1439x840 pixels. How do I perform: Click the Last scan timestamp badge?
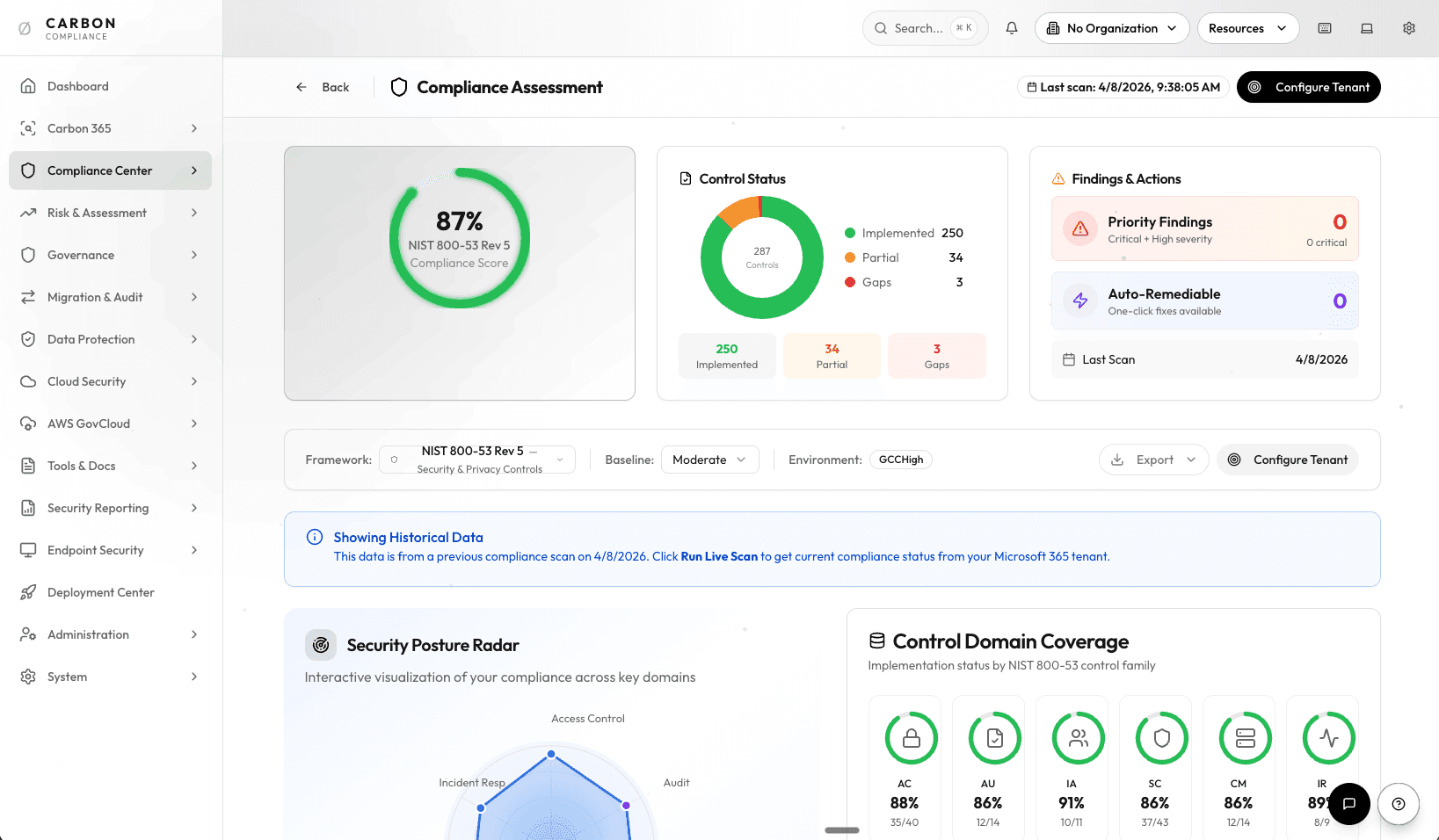click(x=1123, y=87)
